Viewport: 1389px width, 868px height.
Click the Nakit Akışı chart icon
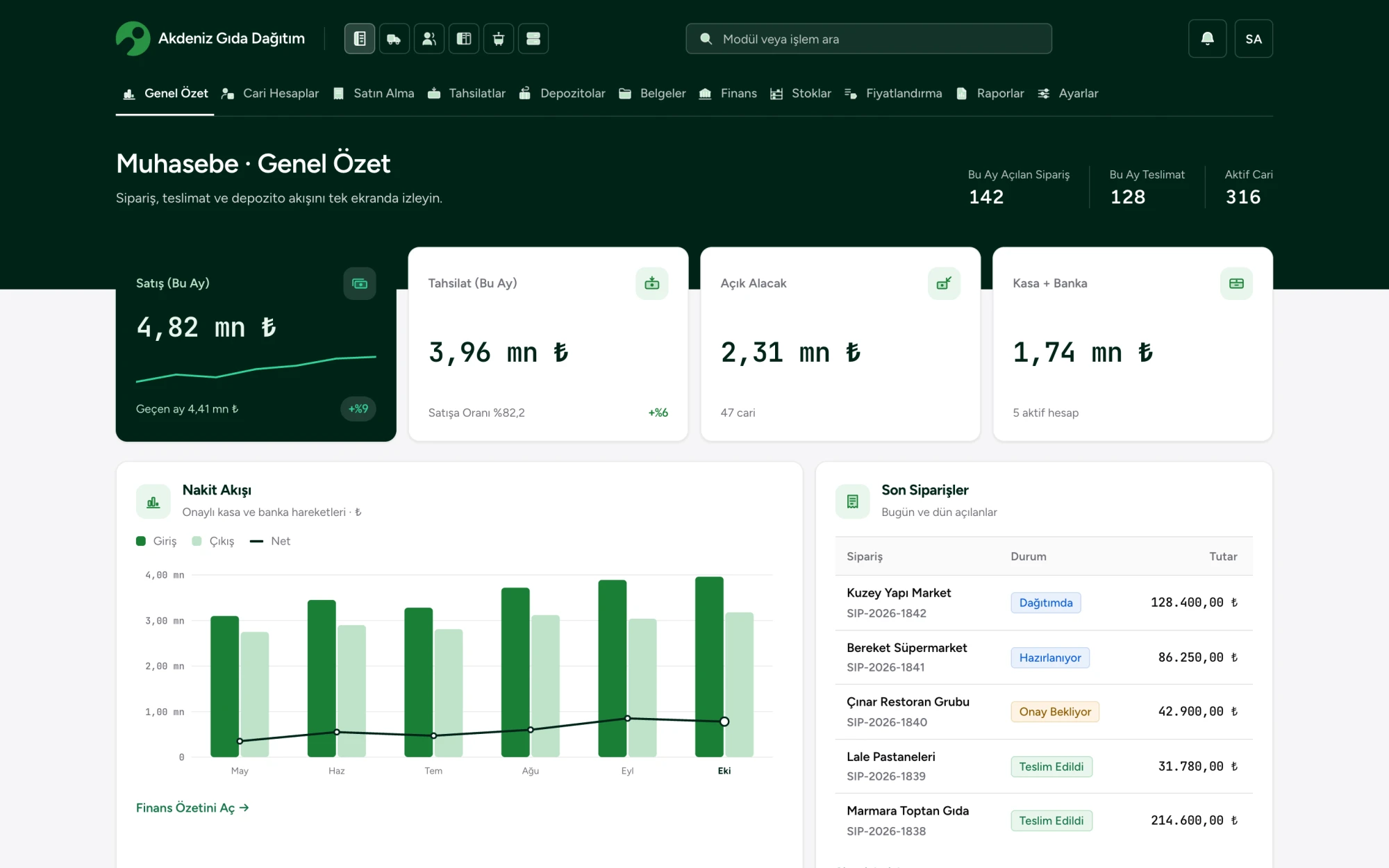[153, 501]
